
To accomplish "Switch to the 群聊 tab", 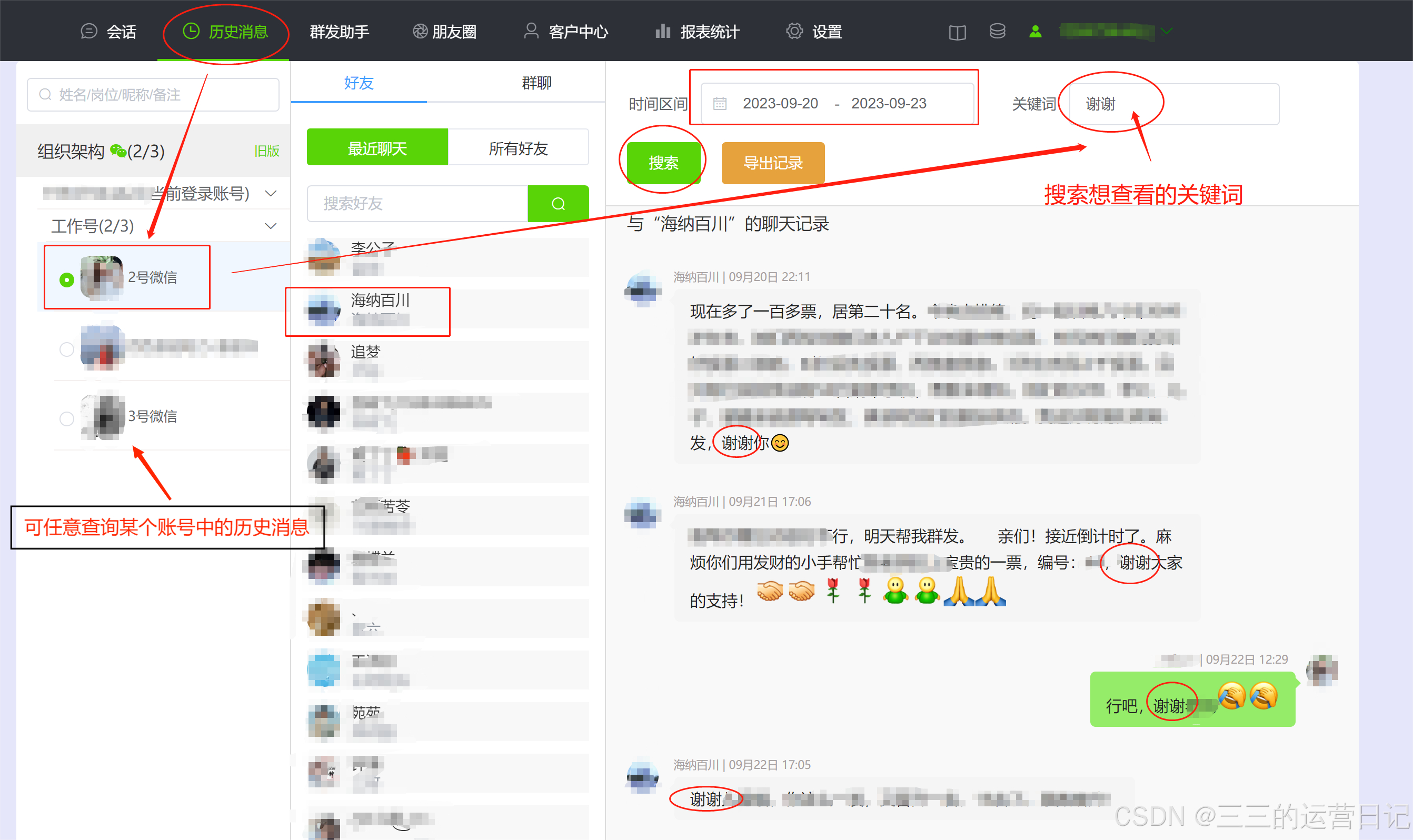I will point(536,83).
